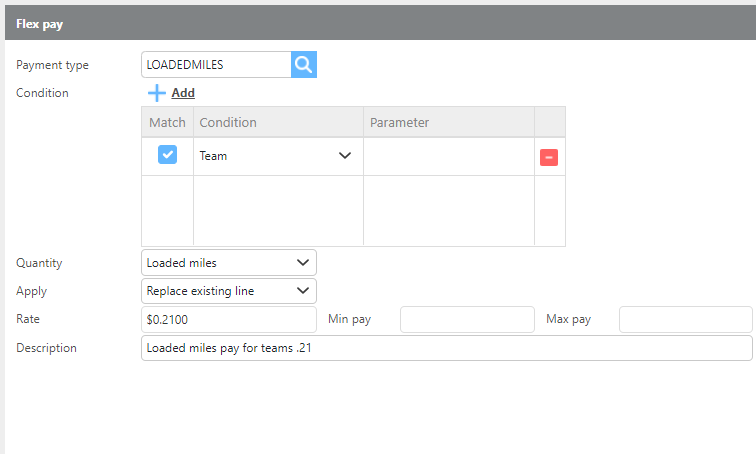Uncheck the Match checkbox for Team row
Screen dimensions: 756x454
(168, 155)
